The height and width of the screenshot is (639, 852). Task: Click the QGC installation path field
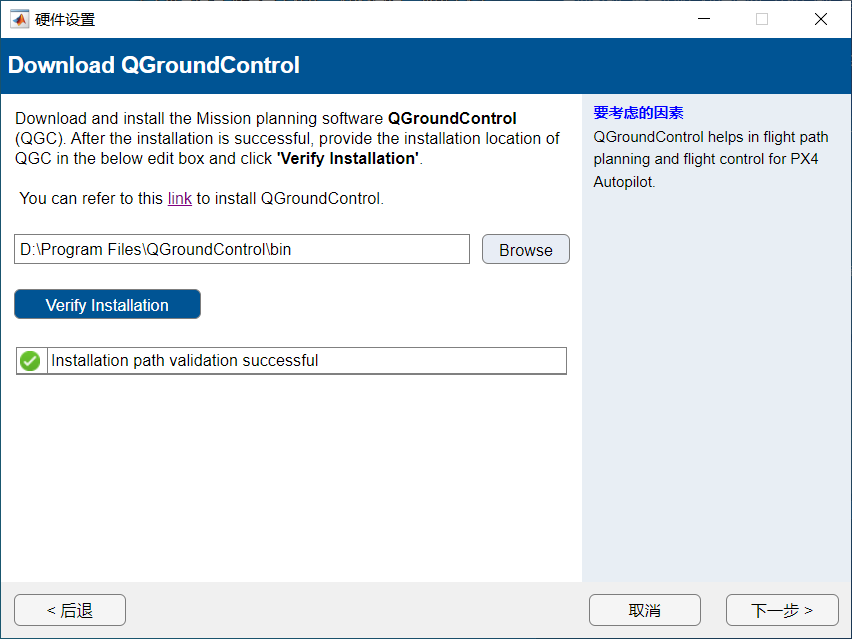pyautogui.click(x=242, y=249)
